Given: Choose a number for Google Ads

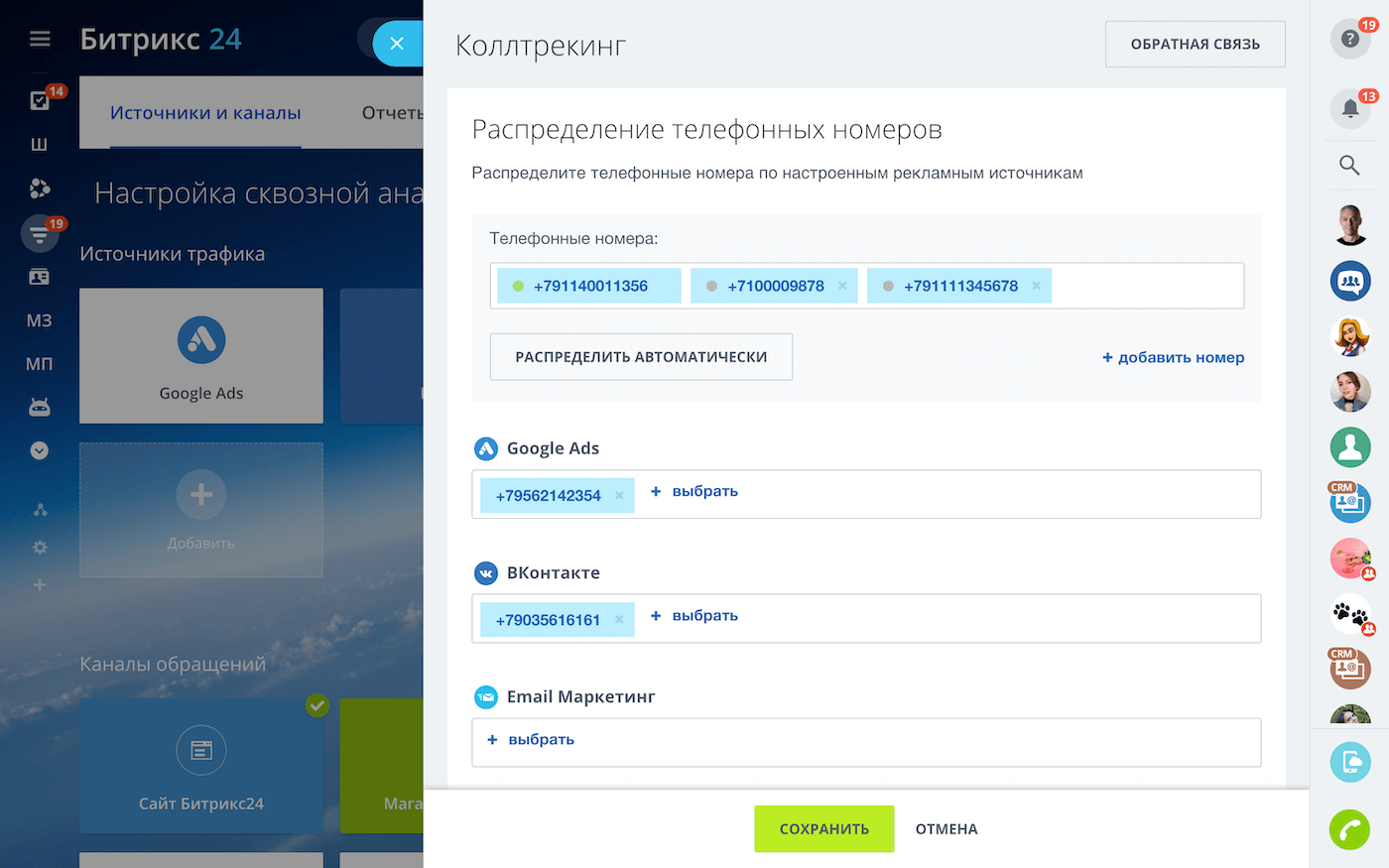Looking at the screenshot, I should [694, 492].
